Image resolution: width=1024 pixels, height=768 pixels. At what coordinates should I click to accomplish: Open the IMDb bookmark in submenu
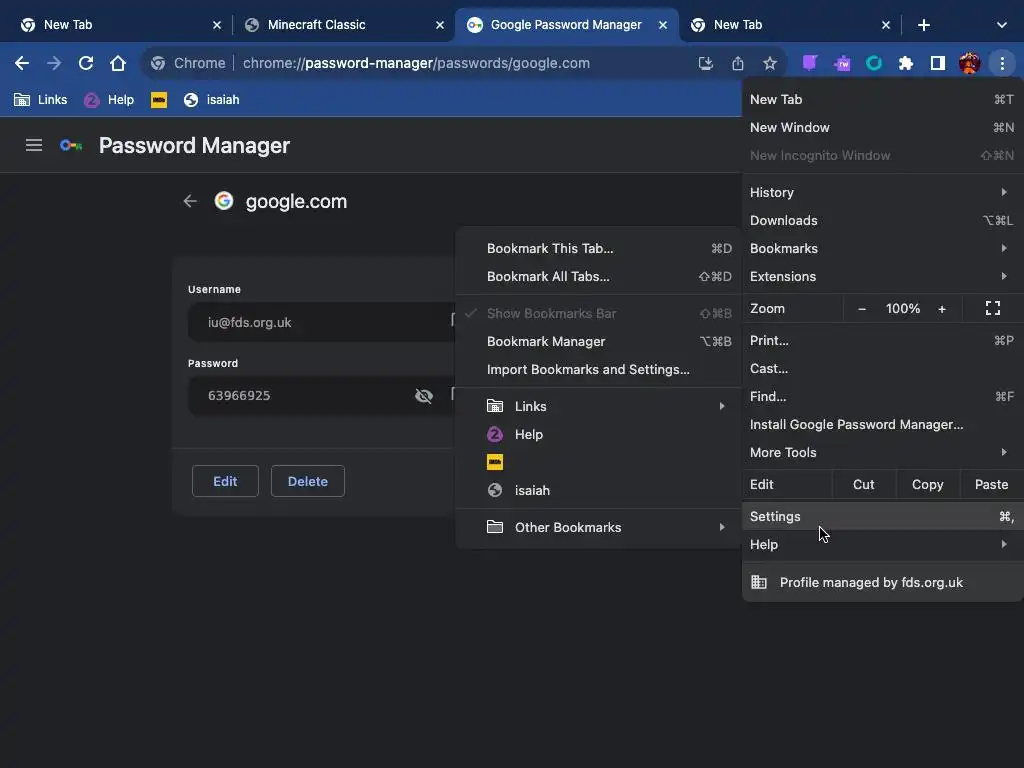point(598,462)
